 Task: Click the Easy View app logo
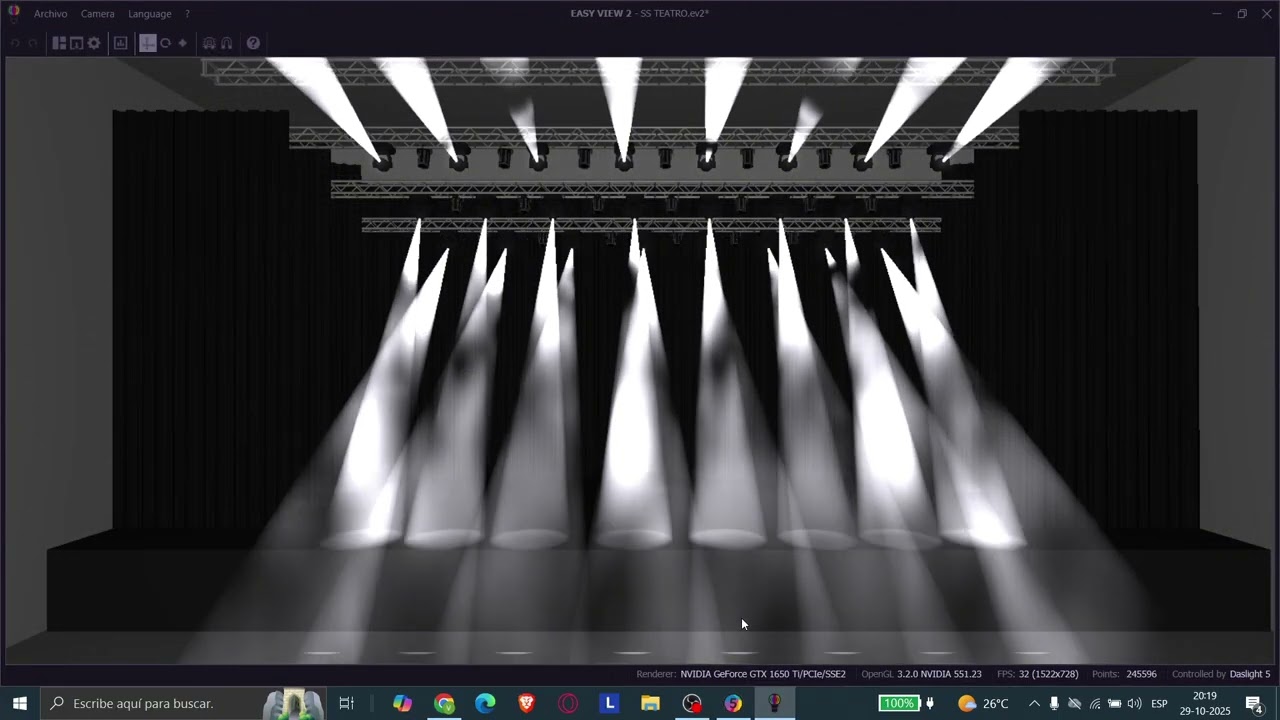tap(14, 13)
